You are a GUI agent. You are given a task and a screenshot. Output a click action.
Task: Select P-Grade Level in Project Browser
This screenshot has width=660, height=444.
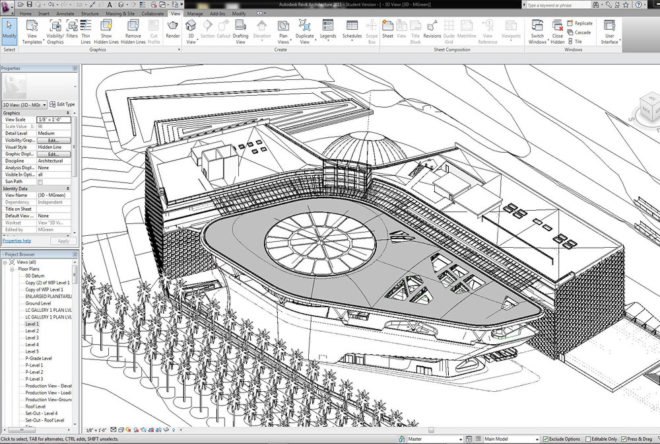[38, 359]
